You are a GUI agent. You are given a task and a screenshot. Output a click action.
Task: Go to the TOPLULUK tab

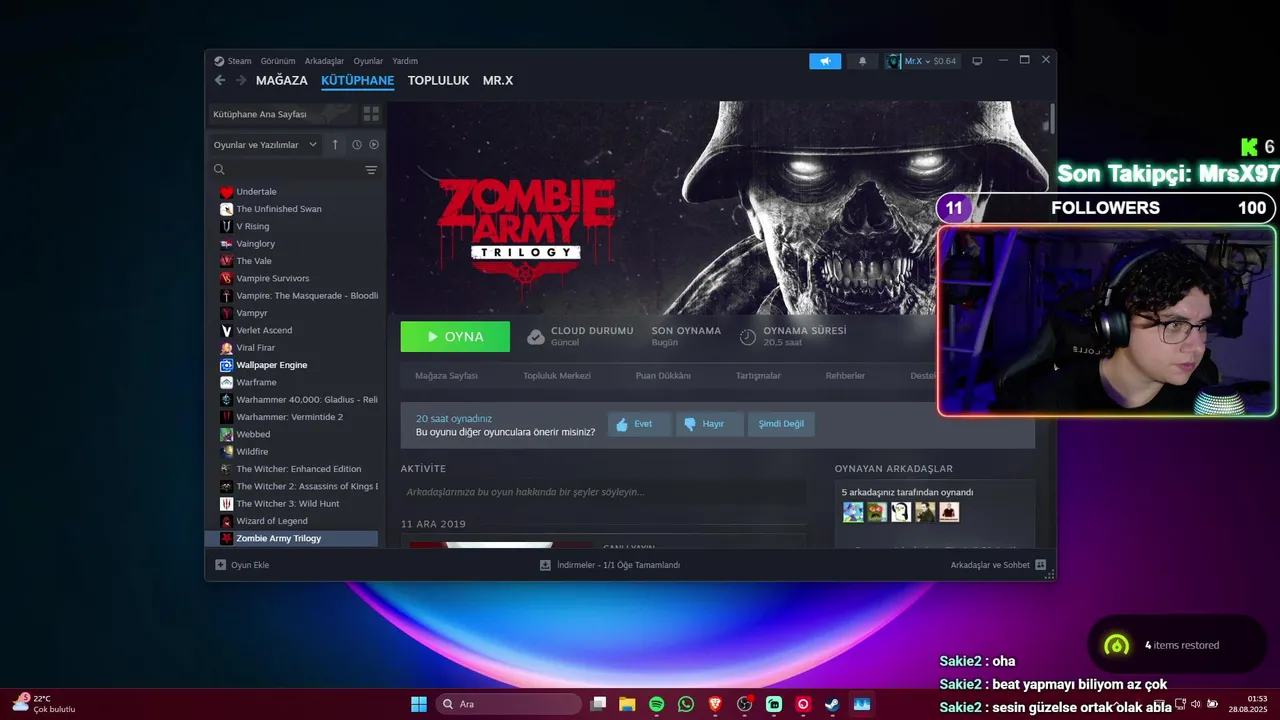coord(438,80)
